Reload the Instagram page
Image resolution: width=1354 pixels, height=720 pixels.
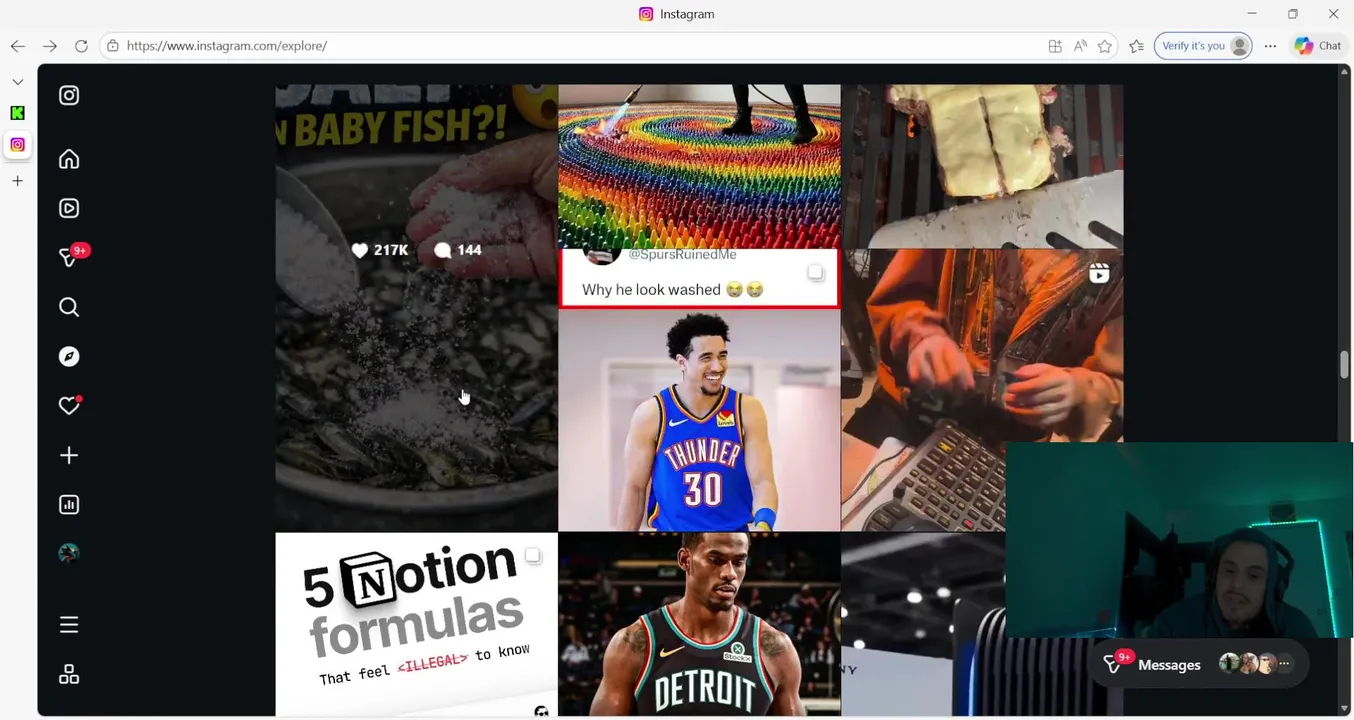[x=81, y=46]
